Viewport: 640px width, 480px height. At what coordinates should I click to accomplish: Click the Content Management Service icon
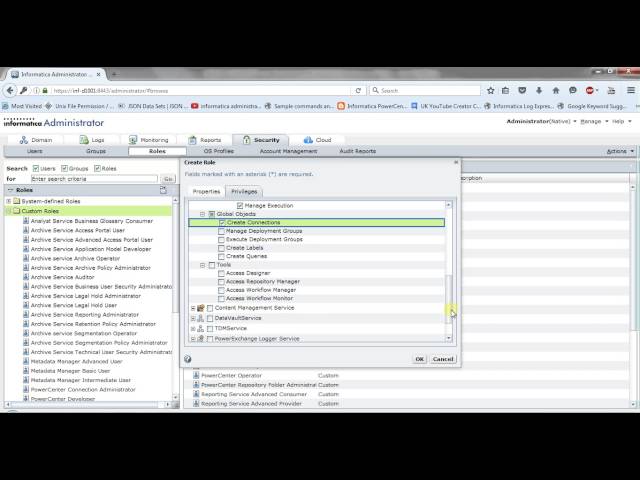pyautogui.click(x=200, y=308)
